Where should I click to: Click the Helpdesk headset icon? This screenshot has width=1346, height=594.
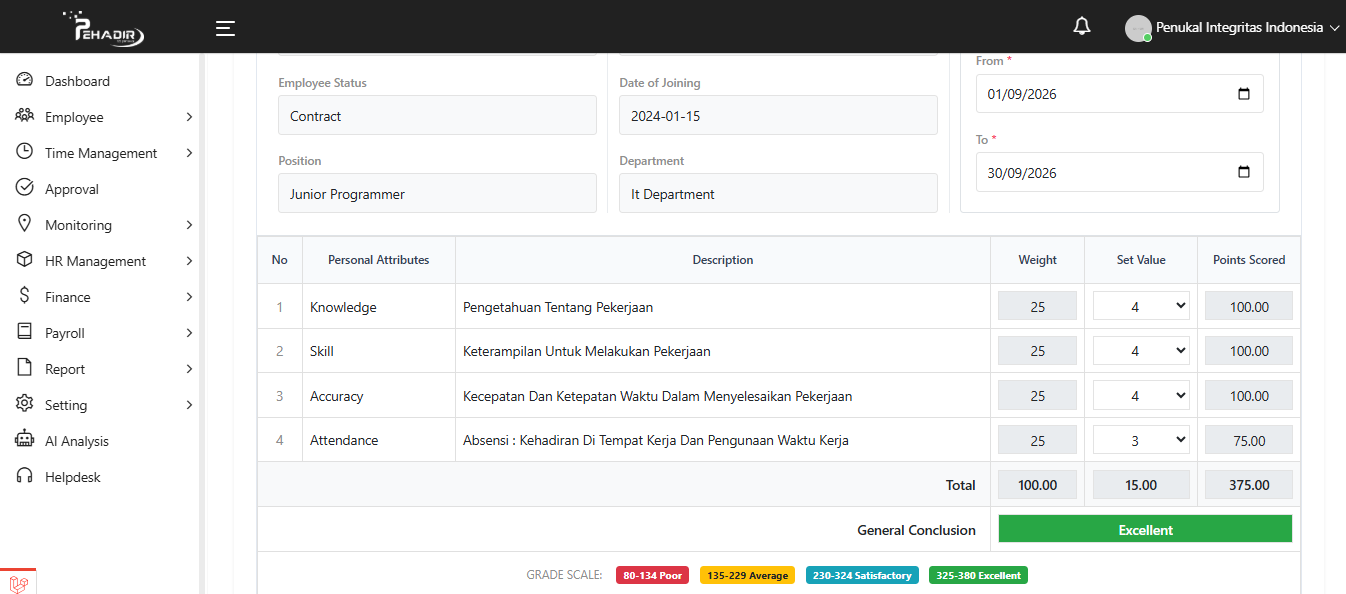coord(25,476)
